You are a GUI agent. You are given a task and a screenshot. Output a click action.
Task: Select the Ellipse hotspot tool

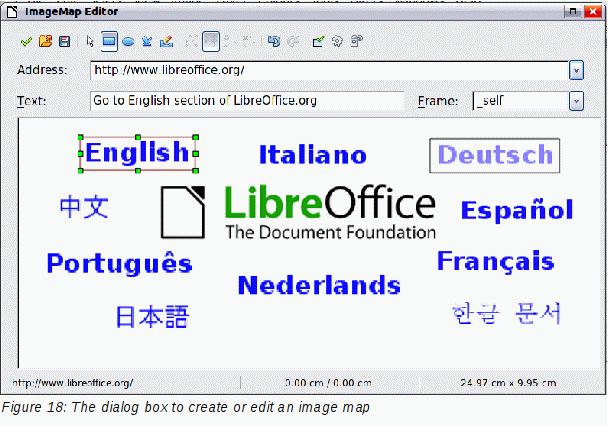(128, 41)
